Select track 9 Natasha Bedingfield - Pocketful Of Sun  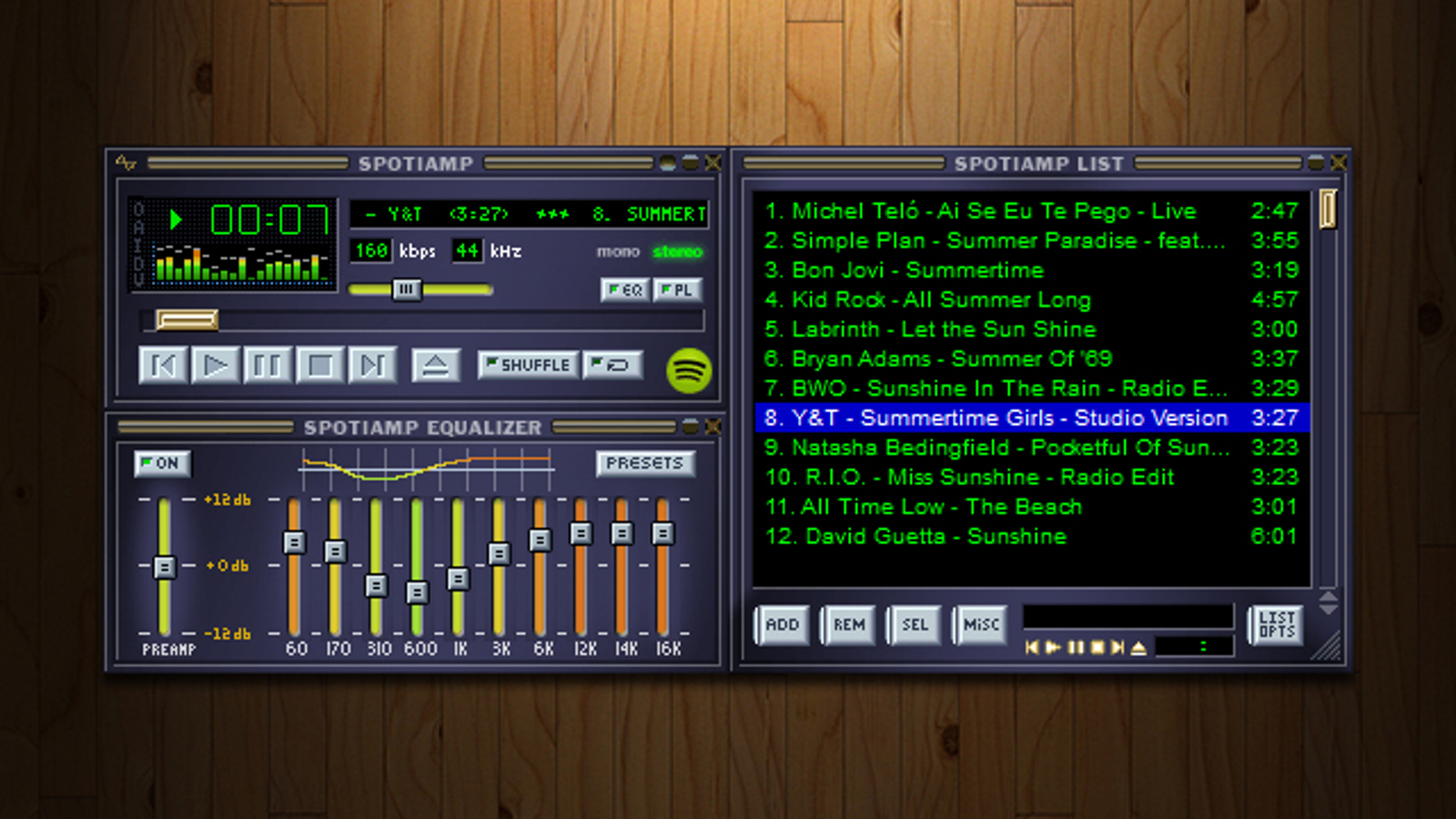pos(1032,448)
